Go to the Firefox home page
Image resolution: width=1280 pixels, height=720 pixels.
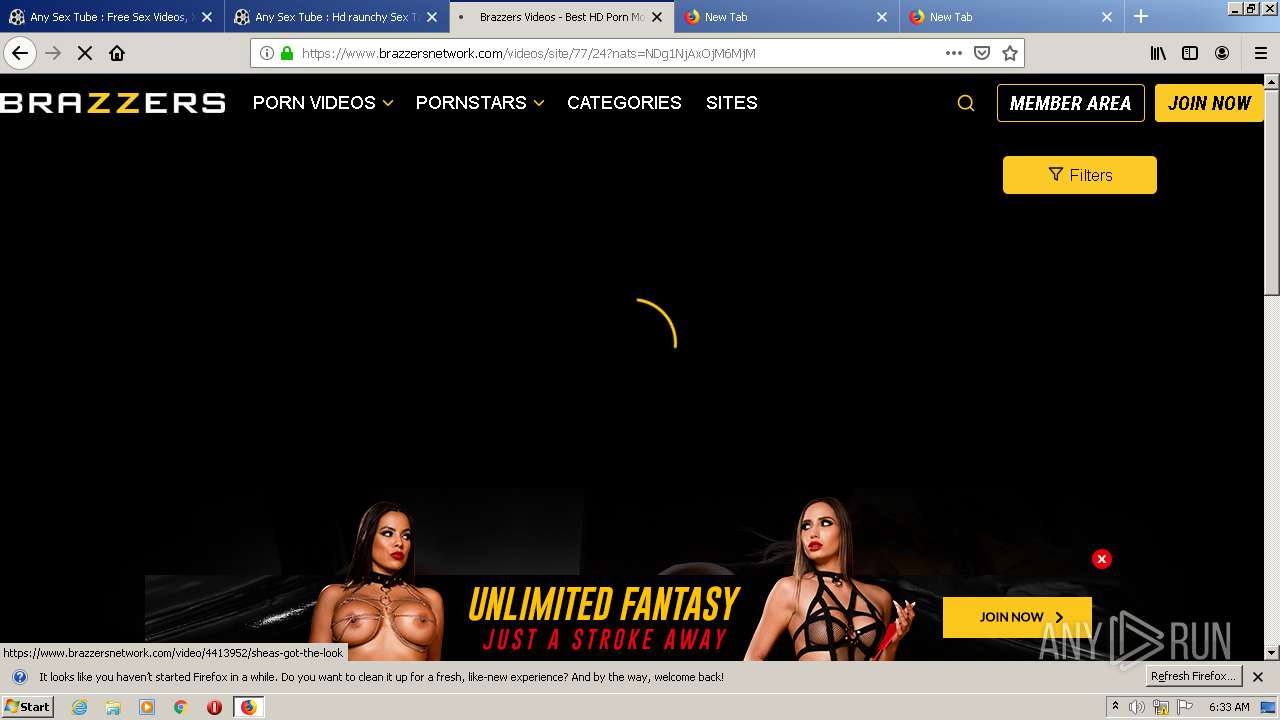117,53
